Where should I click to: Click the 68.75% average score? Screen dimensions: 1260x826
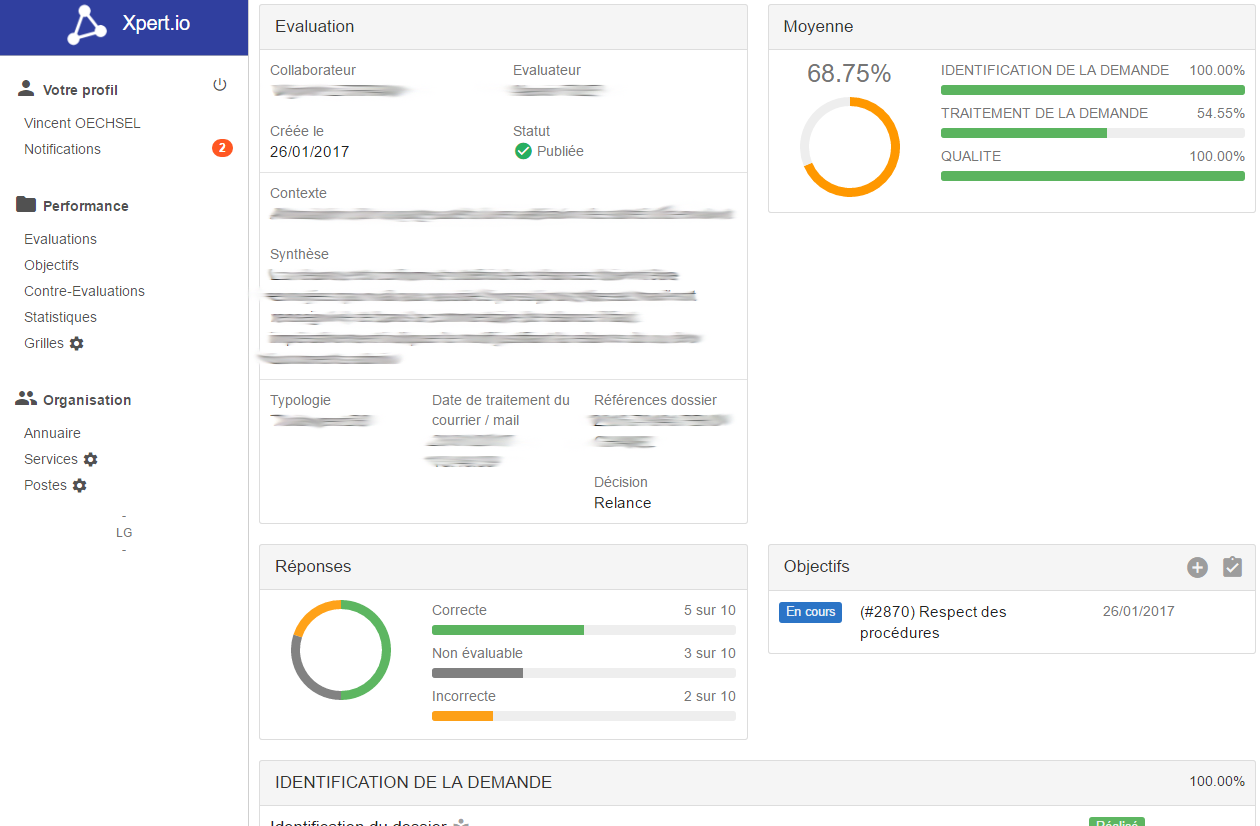[849, 74]
